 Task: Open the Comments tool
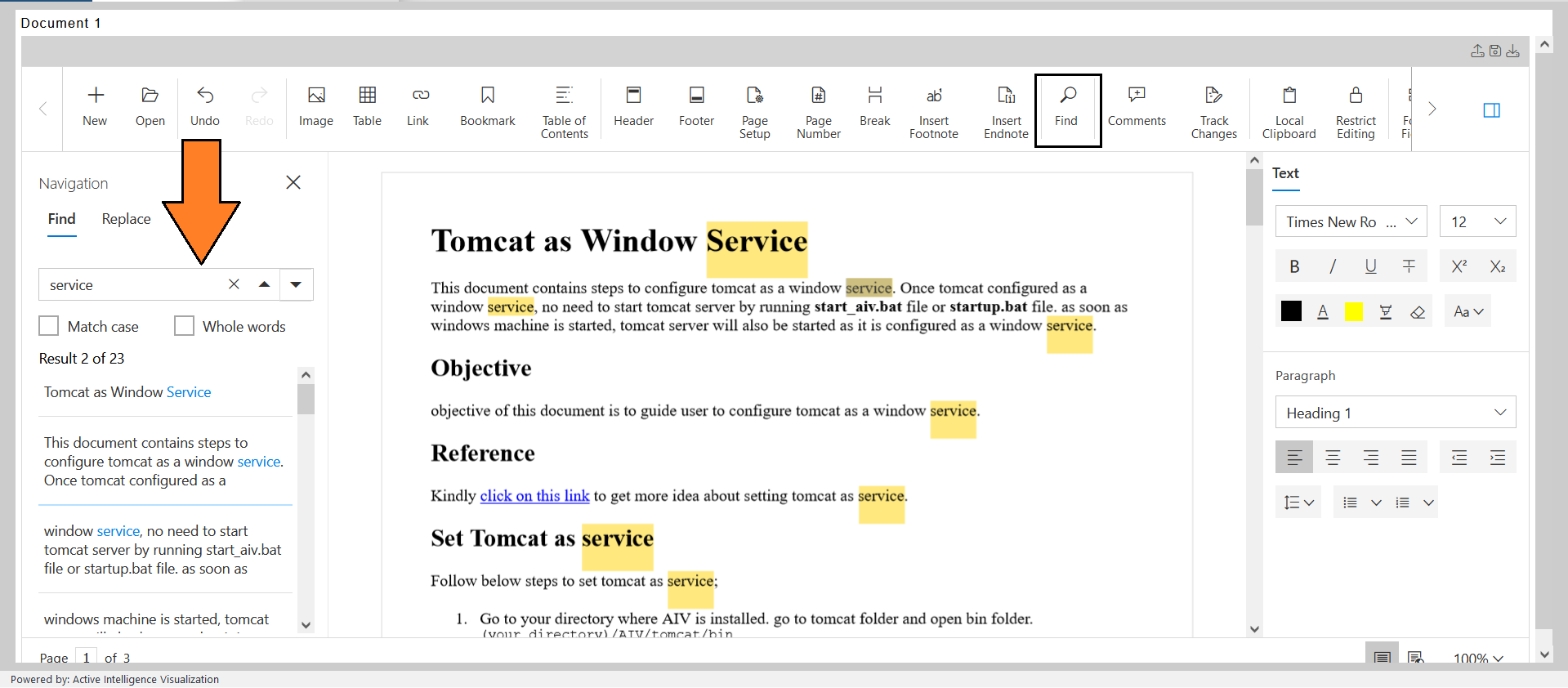[x=1137, y=108]
